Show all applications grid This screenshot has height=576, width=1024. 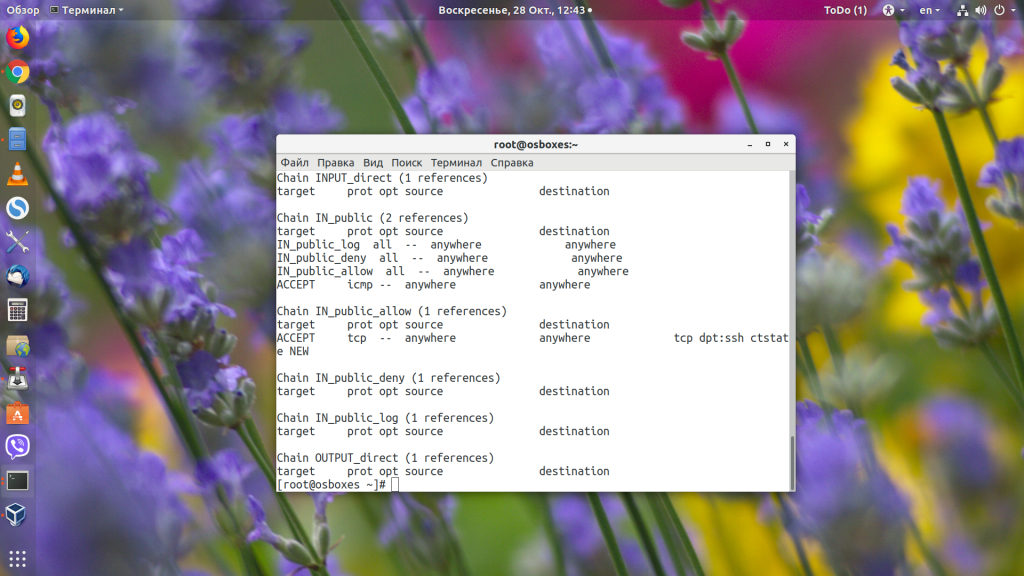[18, 558]
